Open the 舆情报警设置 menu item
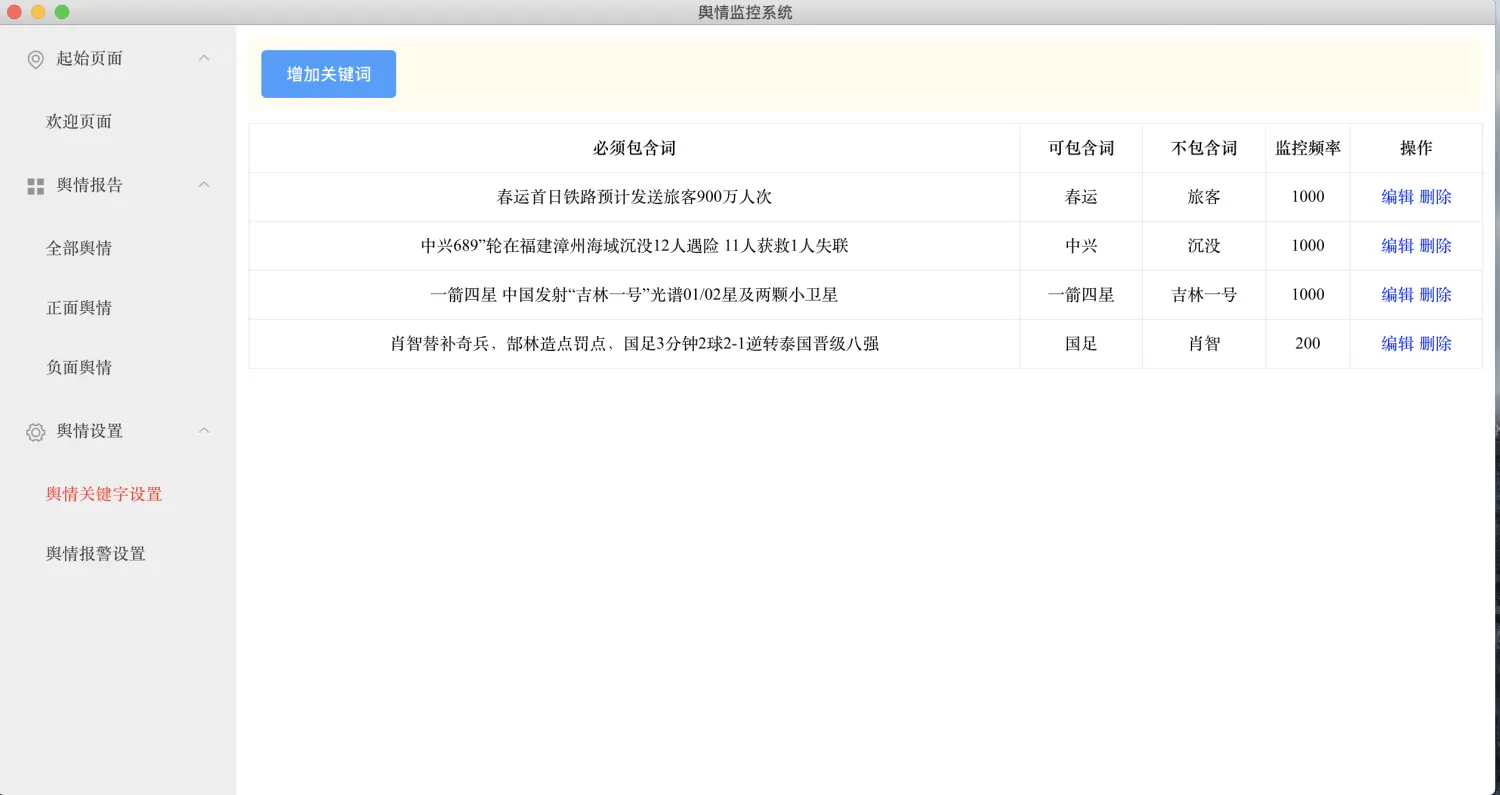This screenshot has width=1500, height=795. click(x=96, y=554)
